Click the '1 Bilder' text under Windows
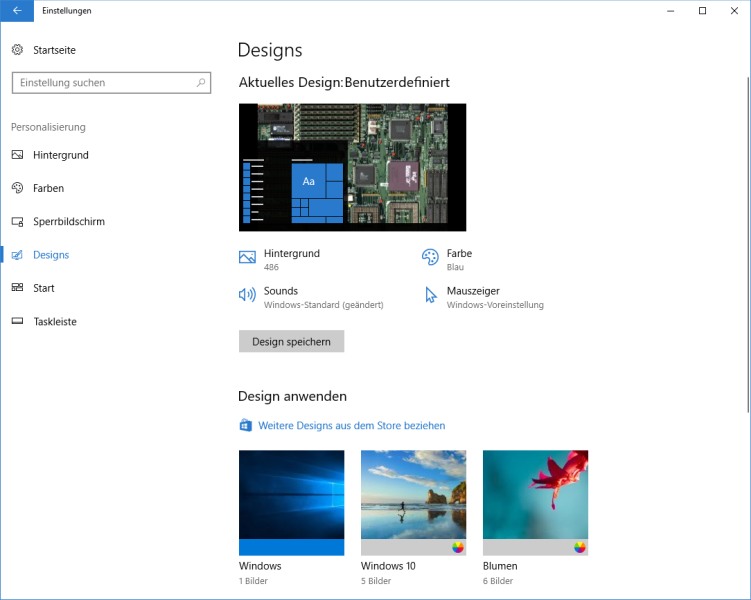 coord(253,581)
